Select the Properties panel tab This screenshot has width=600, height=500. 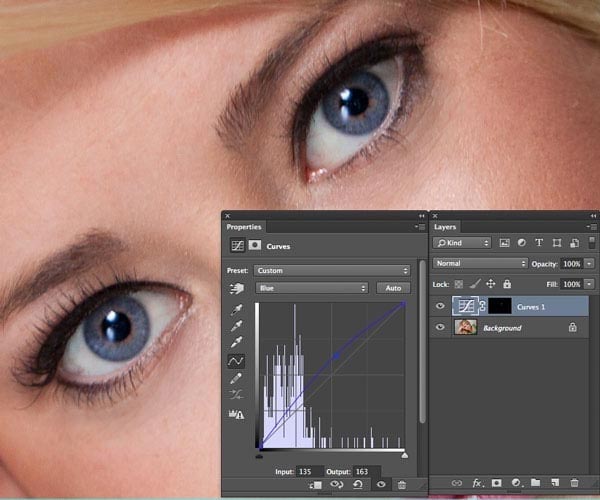(x=244, y=227)
